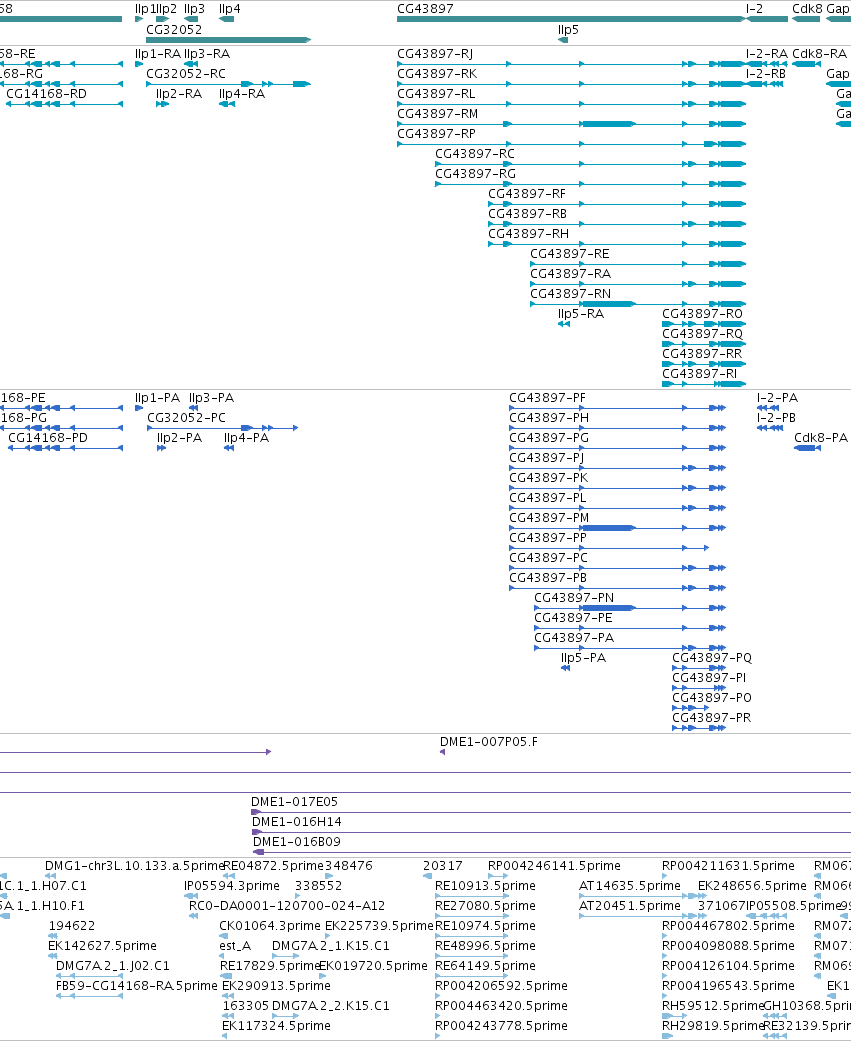Click the CG43897-RN transcript label
The width and height of the screenshot is (851, 1041).
click(x=570, y=293)
